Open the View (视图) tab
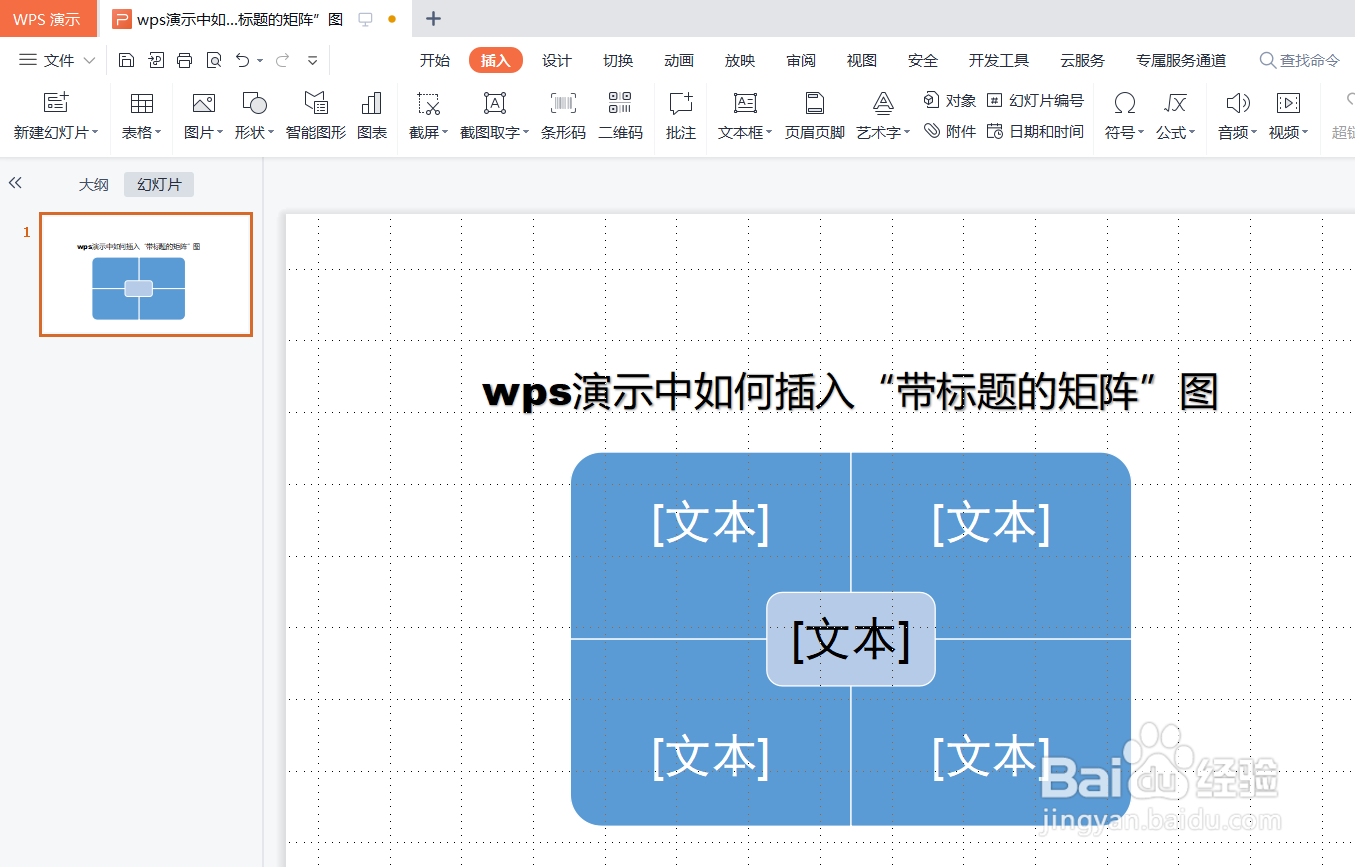Image resolution: width=1355 pixels, height=867 pixels. pos(862,60)
